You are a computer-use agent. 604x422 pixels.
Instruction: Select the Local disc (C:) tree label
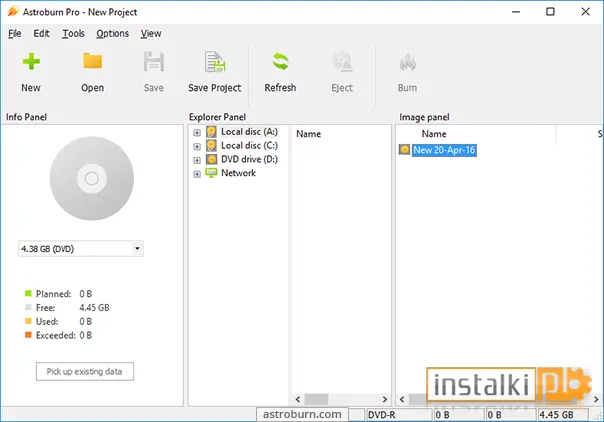point(249,146)
